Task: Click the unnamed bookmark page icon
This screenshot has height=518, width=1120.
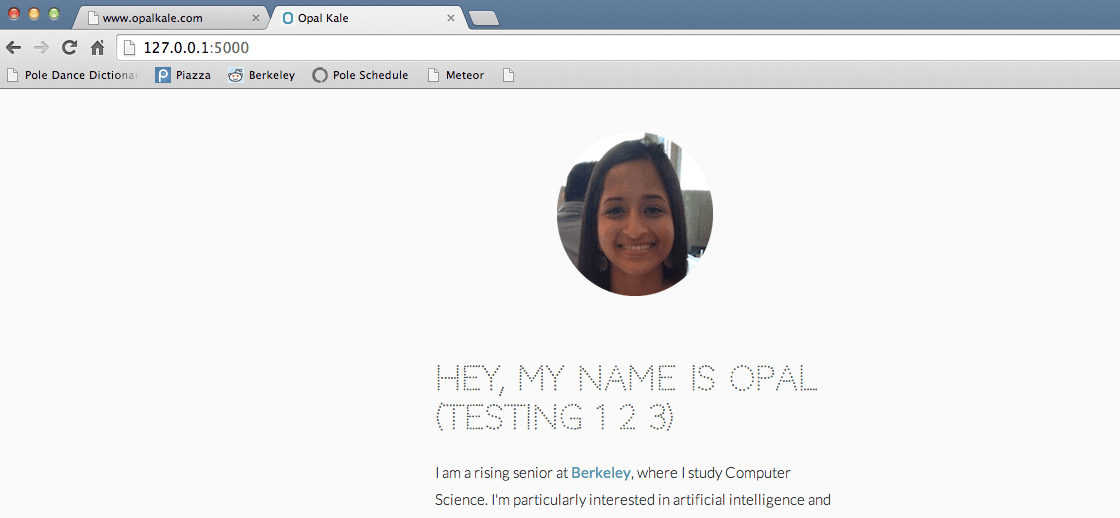Action: click(x=509, y=75)
